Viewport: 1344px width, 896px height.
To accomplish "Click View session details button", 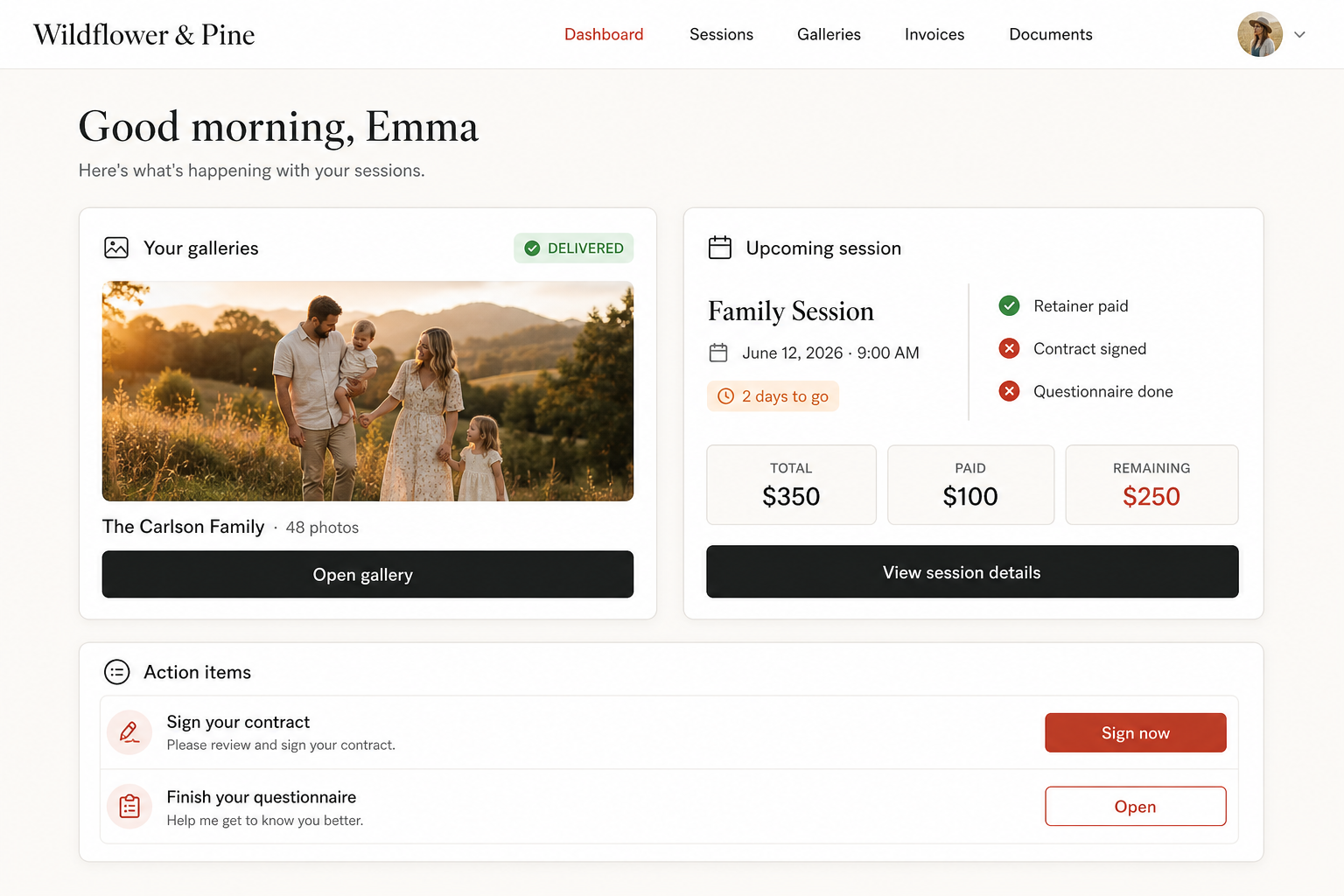I will click(972, 571).
